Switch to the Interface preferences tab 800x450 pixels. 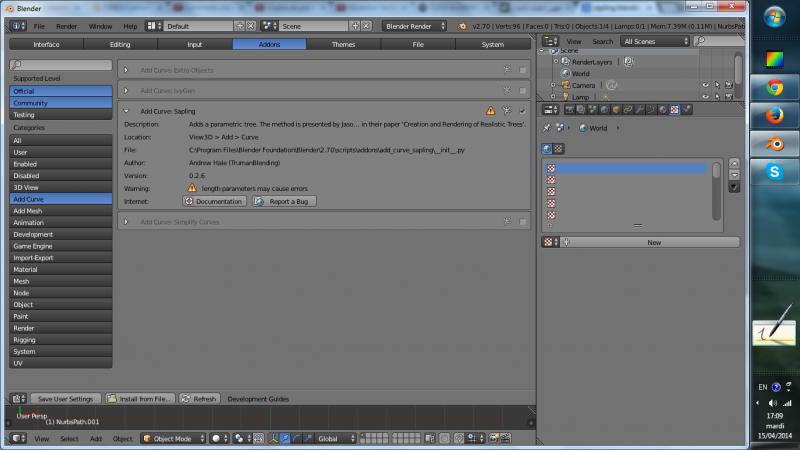[x=46, y=44]
